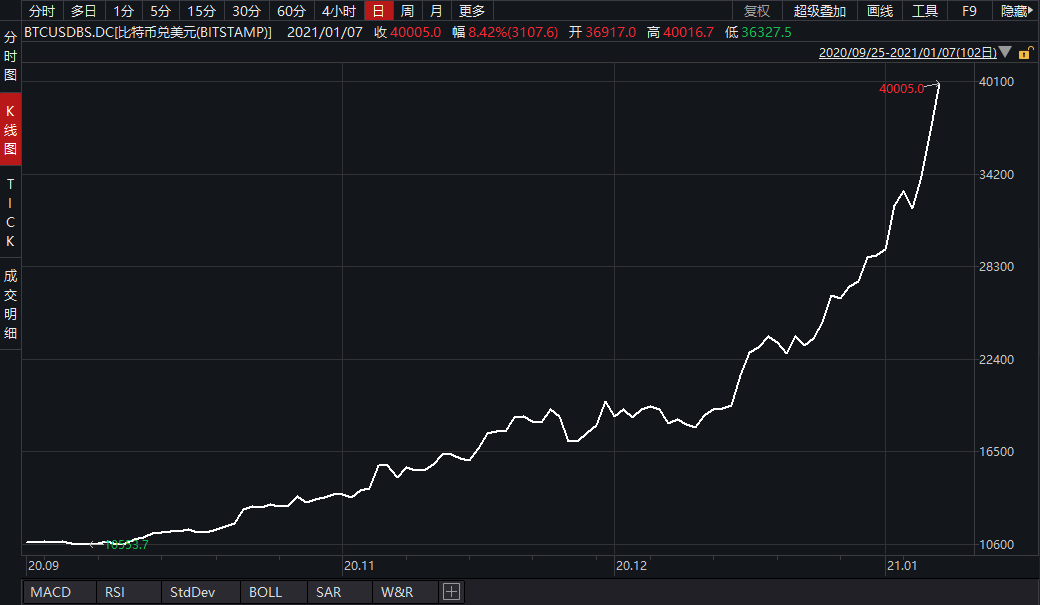Screen dimensions: 1040x605
Task: Open the 更多 timeframe options
Action: [471, 11]
